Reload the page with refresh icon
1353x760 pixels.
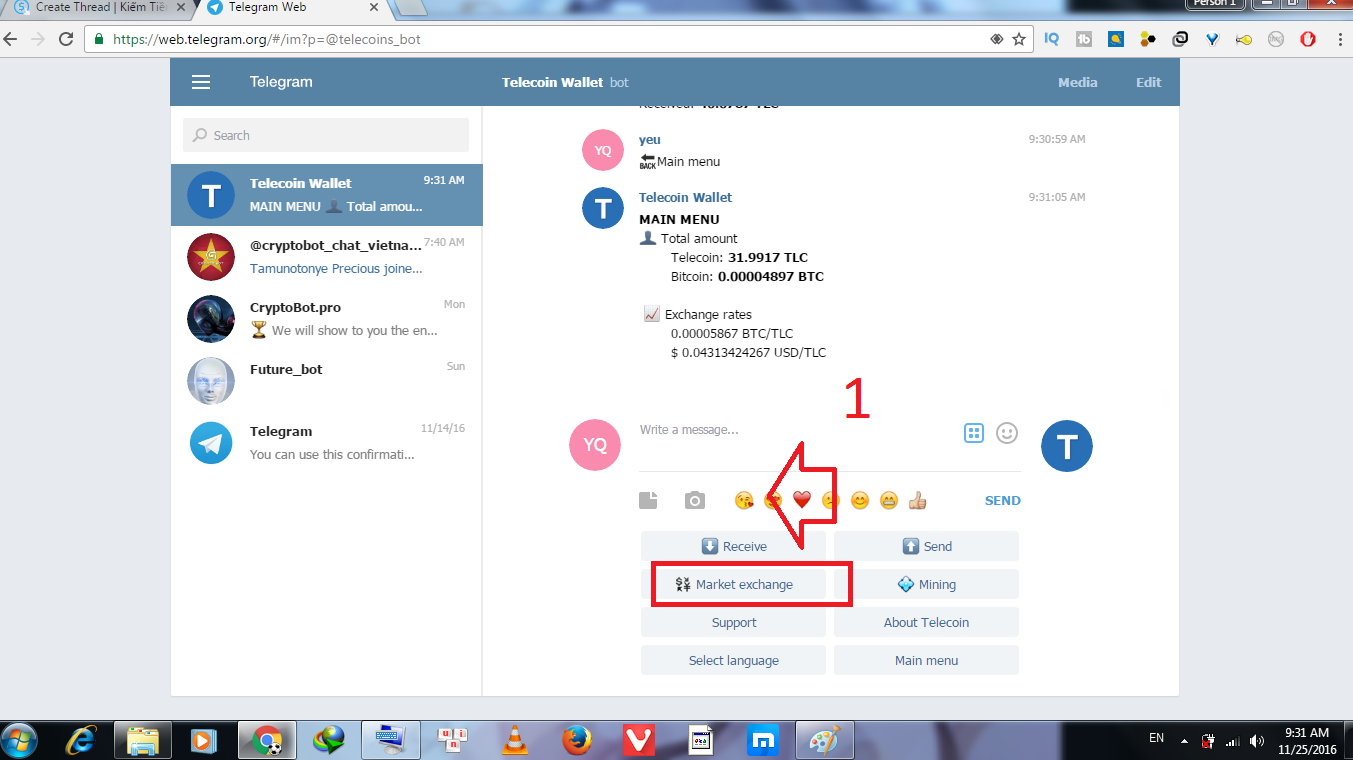click(66, 40)
